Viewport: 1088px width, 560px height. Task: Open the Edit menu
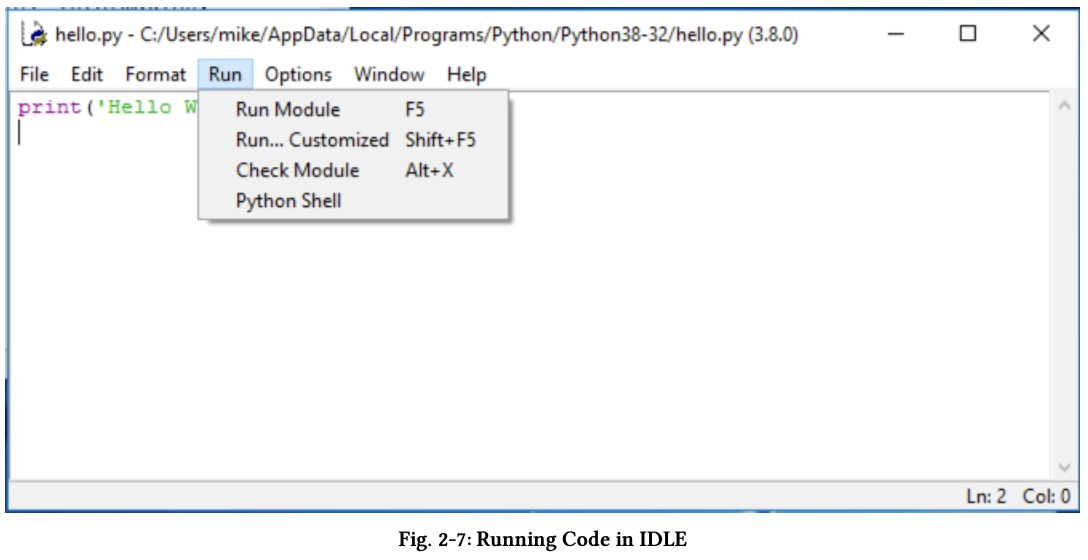87,75
